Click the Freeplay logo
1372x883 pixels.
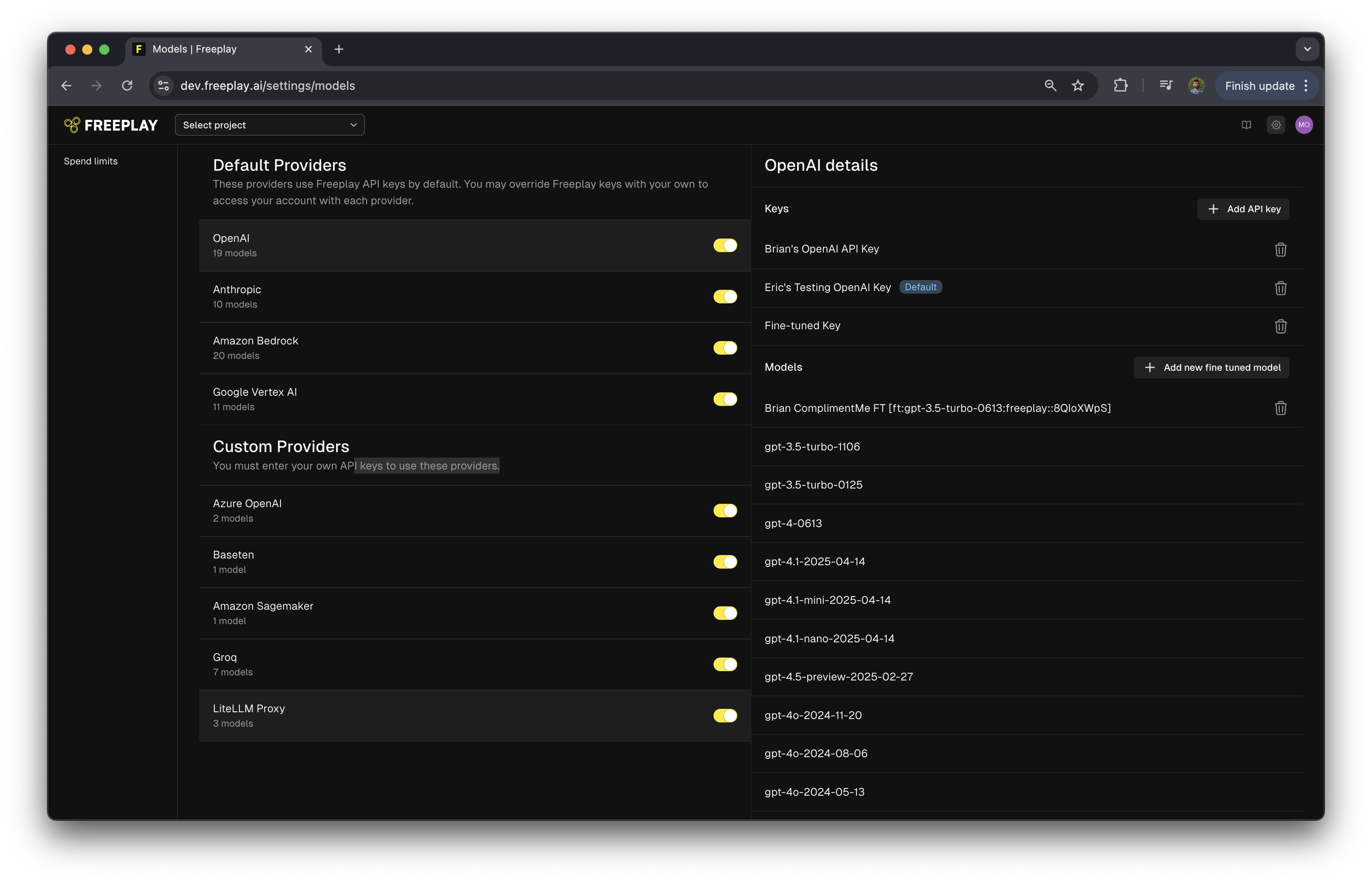[111, 125]
